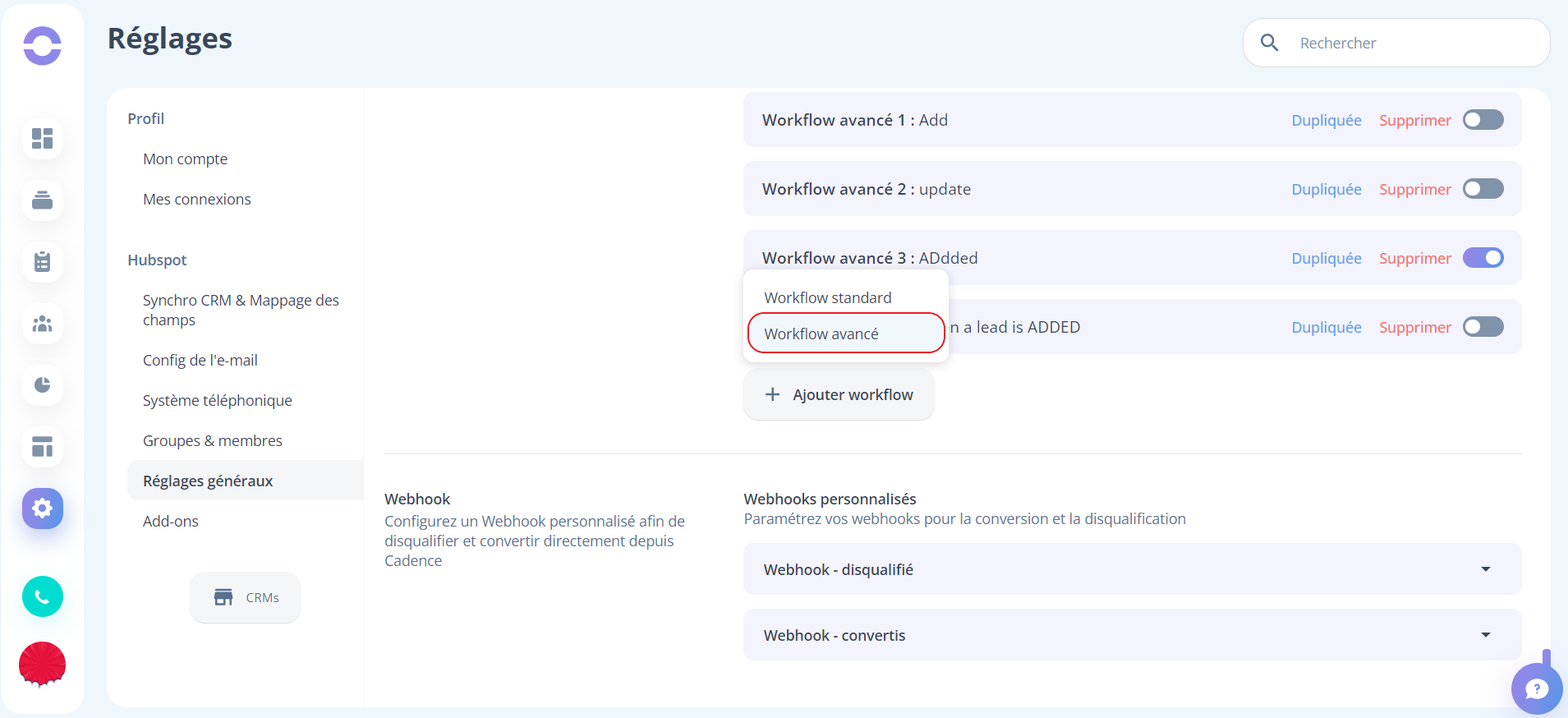Toggle the 'a lead is ADDED' workflow switch

(x=1483, y=327)
